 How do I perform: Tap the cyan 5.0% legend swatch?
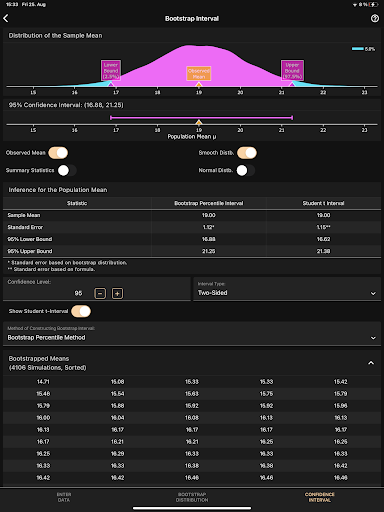(x=358, y=49)
